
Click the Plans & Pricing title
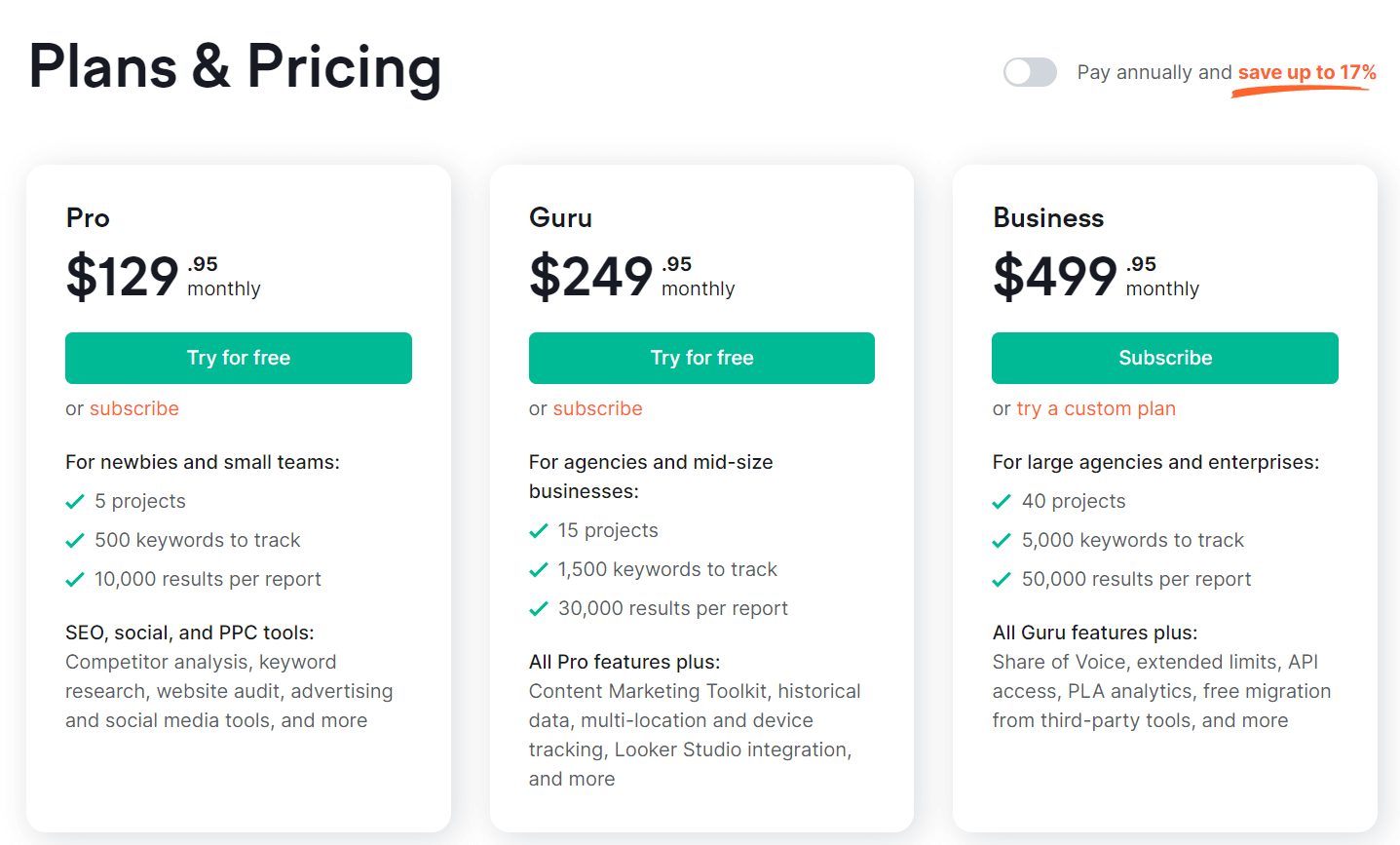click(x=236, y=68)
